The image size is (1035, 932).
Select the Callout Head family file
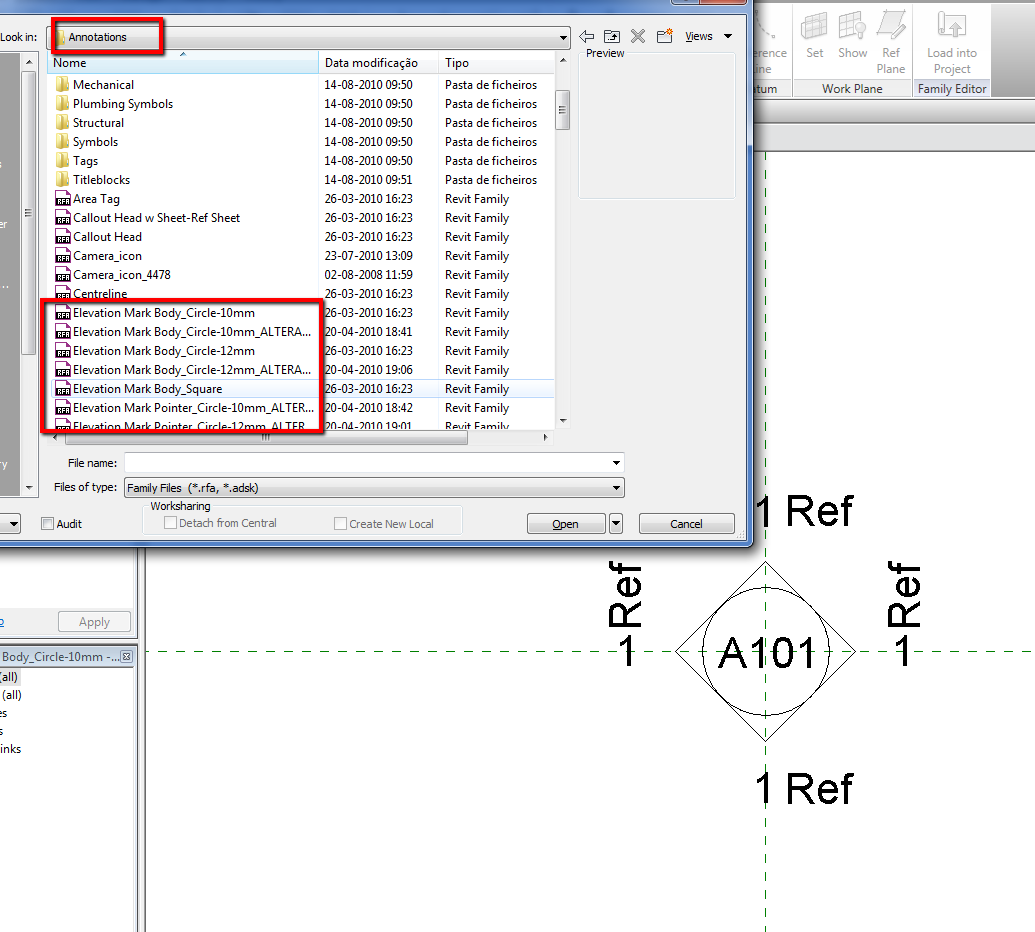click(x=107, y=237)
